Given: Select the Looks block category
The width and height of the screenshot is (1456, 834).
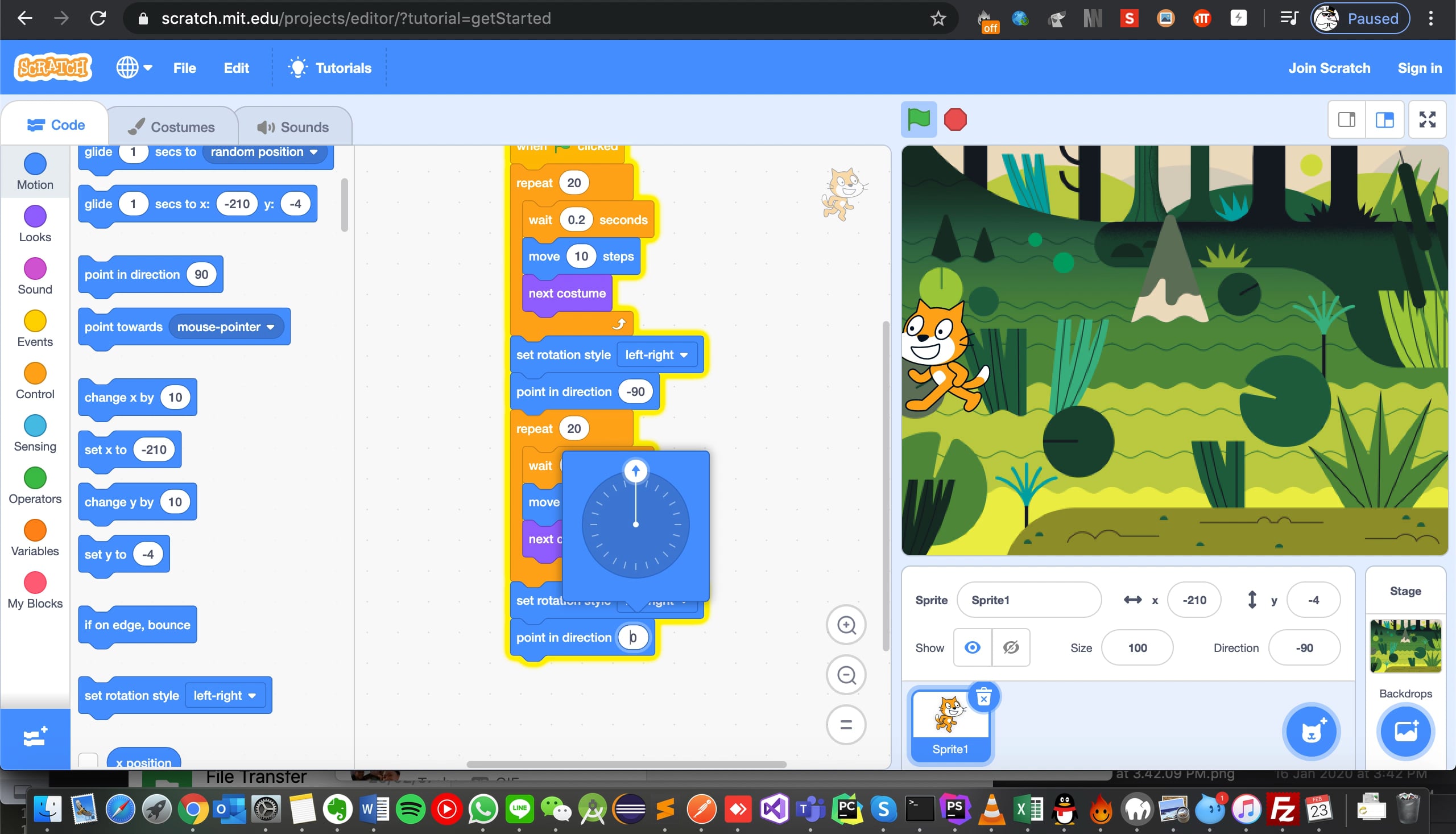Looking at the screenshot, I should point(35,224).
